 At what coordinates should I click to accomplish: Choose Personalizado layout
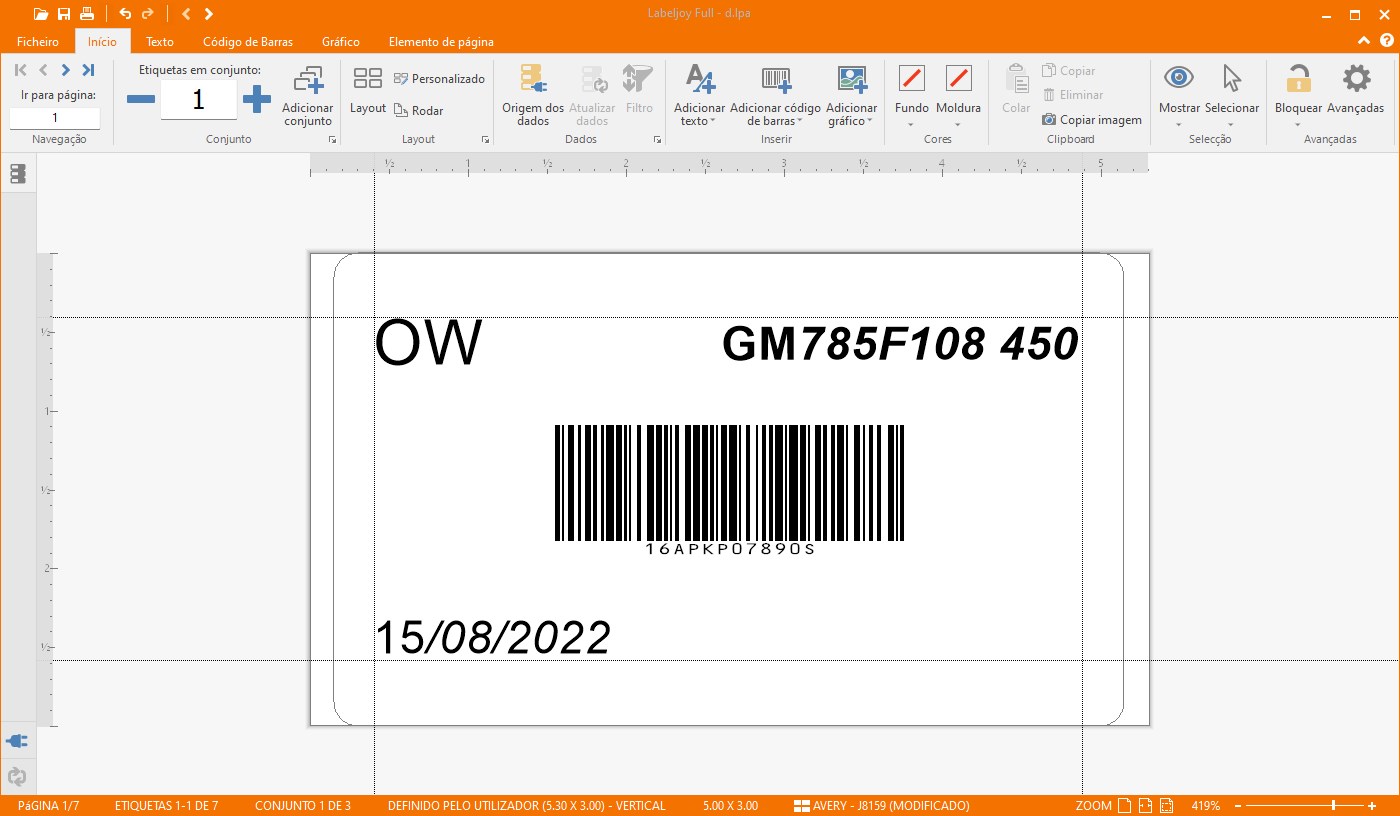pyautogui.click(x=439, y=79)
